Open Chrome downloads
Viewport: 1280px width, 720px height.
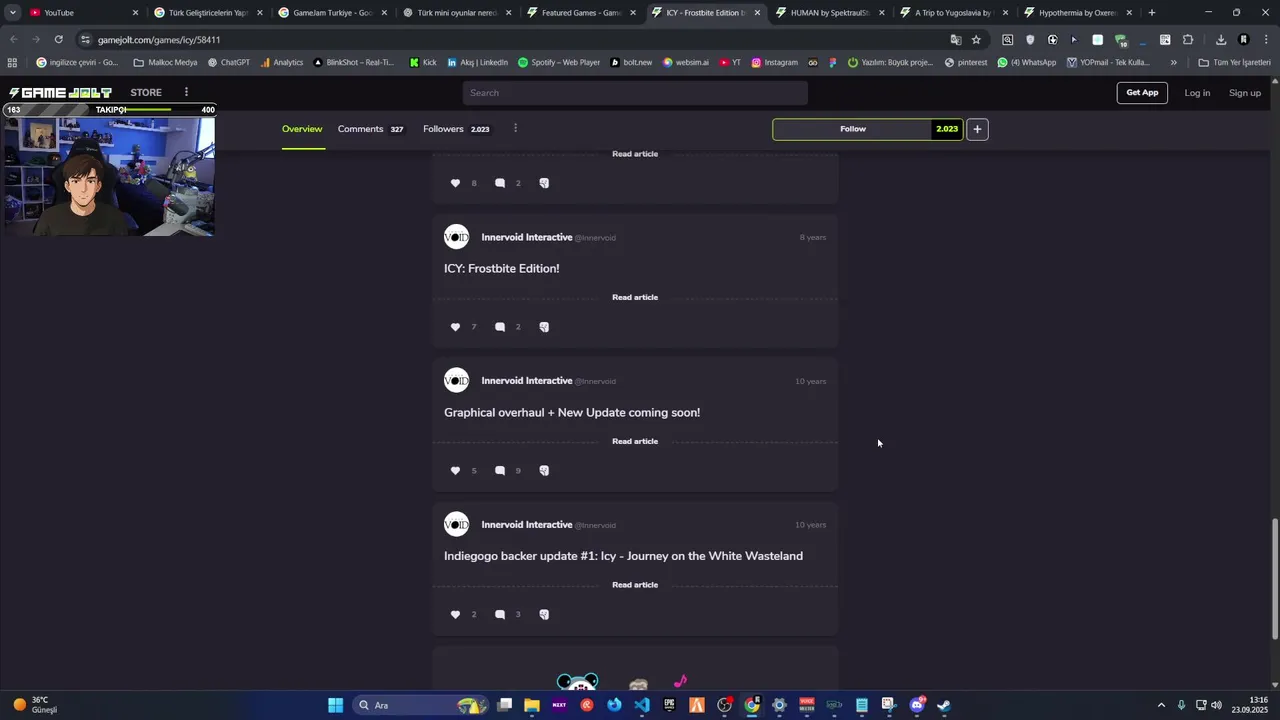1221,39
